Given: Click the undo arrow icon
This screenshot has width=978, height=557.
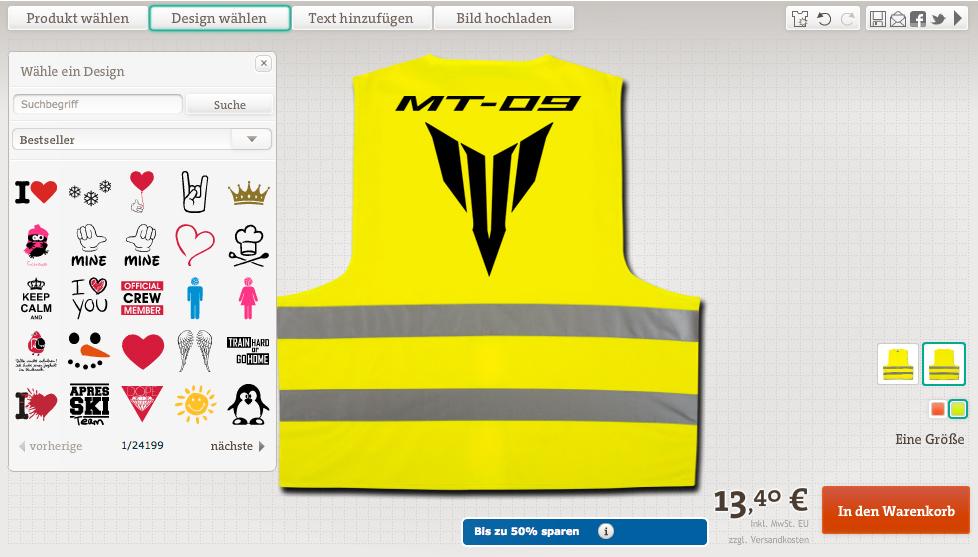Looking at the screenshot, I should coord(824,19).
